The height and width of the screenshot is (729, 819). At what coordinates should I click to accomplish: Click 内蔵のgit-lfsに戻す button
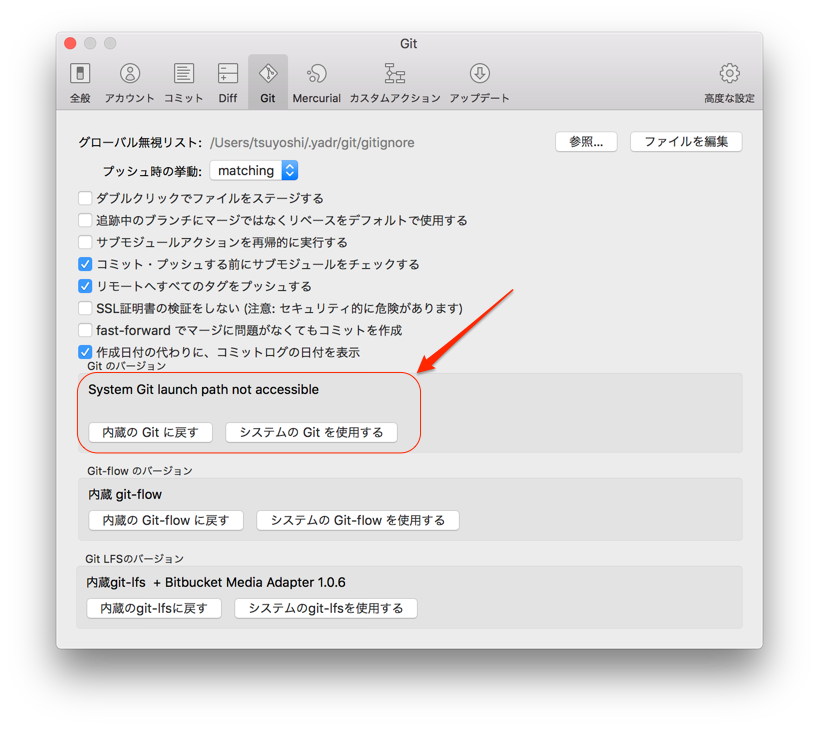click(x=154, y=608)
